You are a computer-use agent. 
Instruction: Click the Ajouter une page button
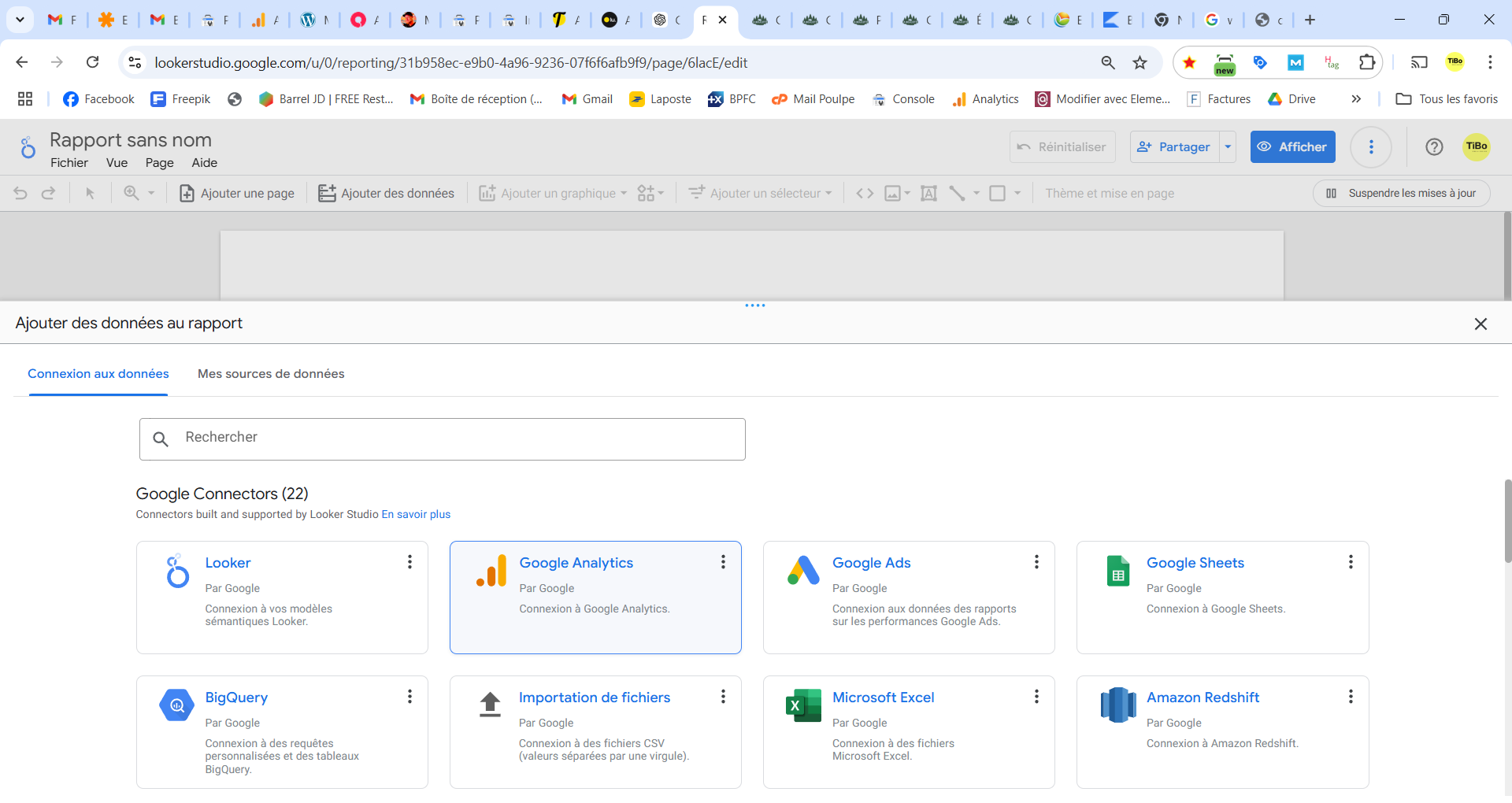point(237,194)
